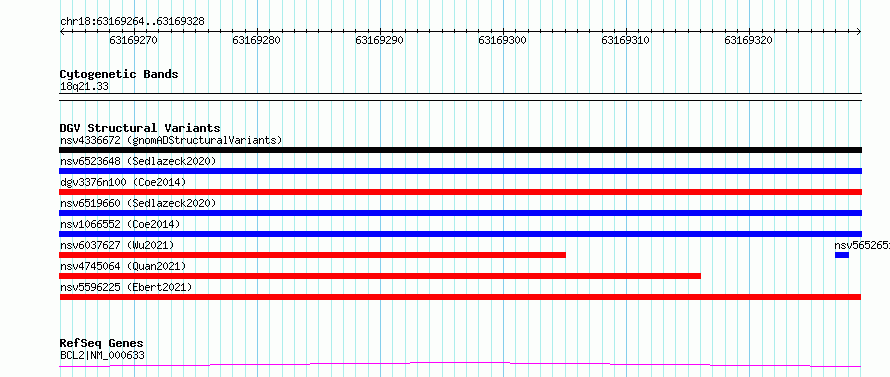Image resolution: width=890 pixels, height=377 pixels.
Task: Select the blue nsv6523648 Sedlazeck2020 bar
Action: pos(460,171)
